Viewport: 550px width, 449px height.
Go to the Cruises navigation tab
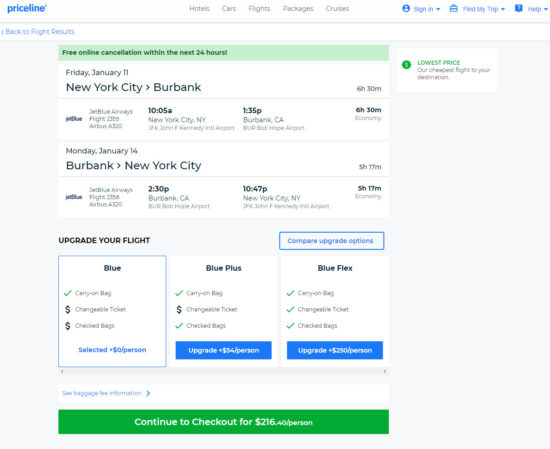(x=337, y=8)
